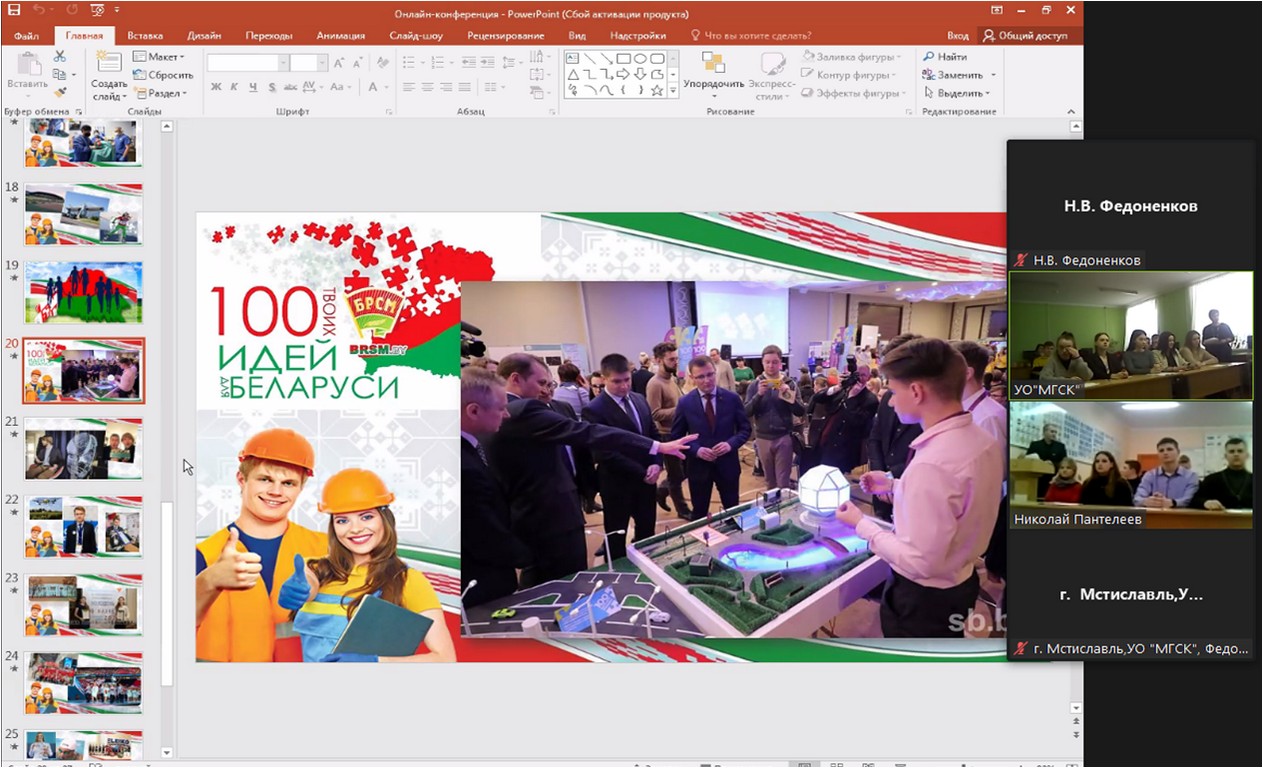Image resolution: width=1263 pixels, height=768 pixels.
Task: Toggle align text left
Action: pyautogui.click(x=409, y=87)
